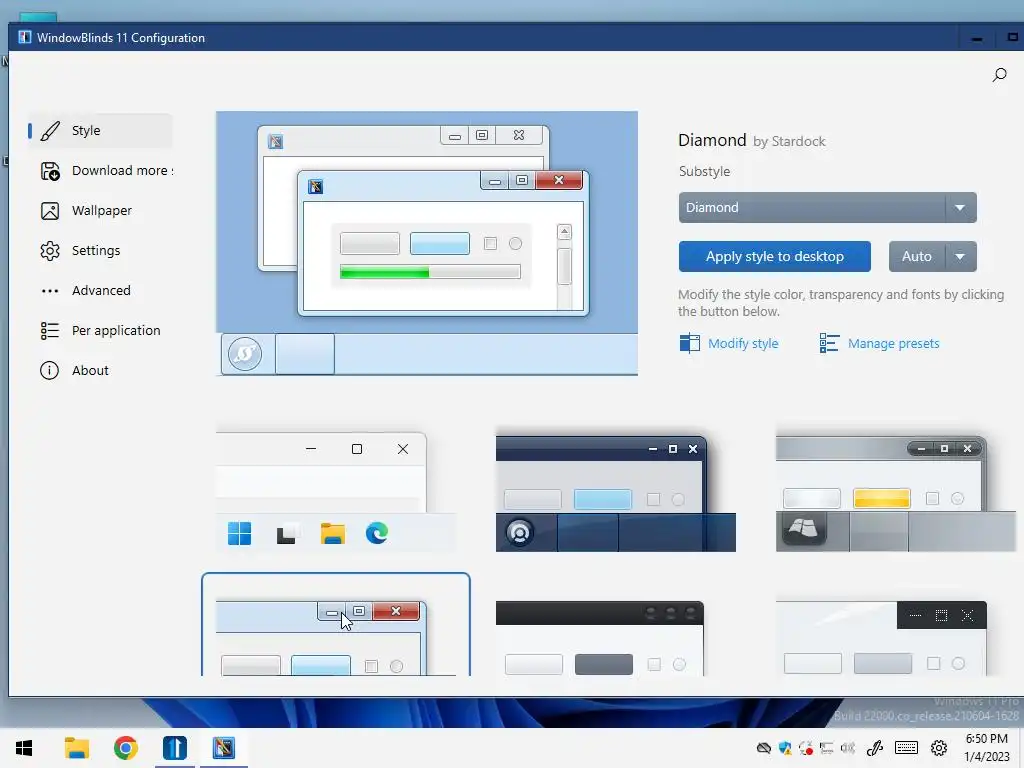Open the touch keyboard tray icon
This screenshot has width=1024, height=768.
(x=906, y=748)
